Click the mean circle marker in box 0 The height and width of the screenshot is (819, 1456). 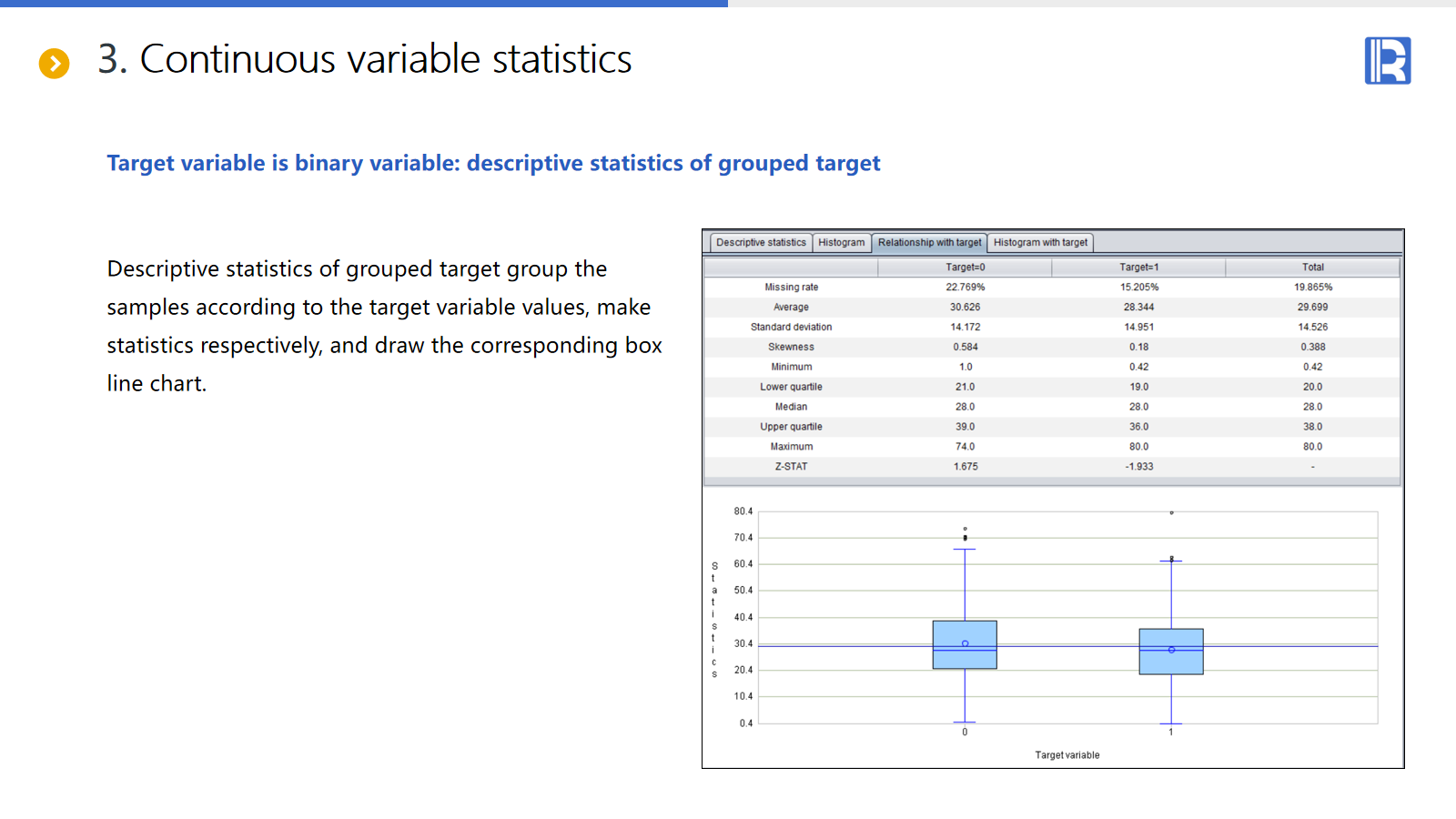click(966, 643)
